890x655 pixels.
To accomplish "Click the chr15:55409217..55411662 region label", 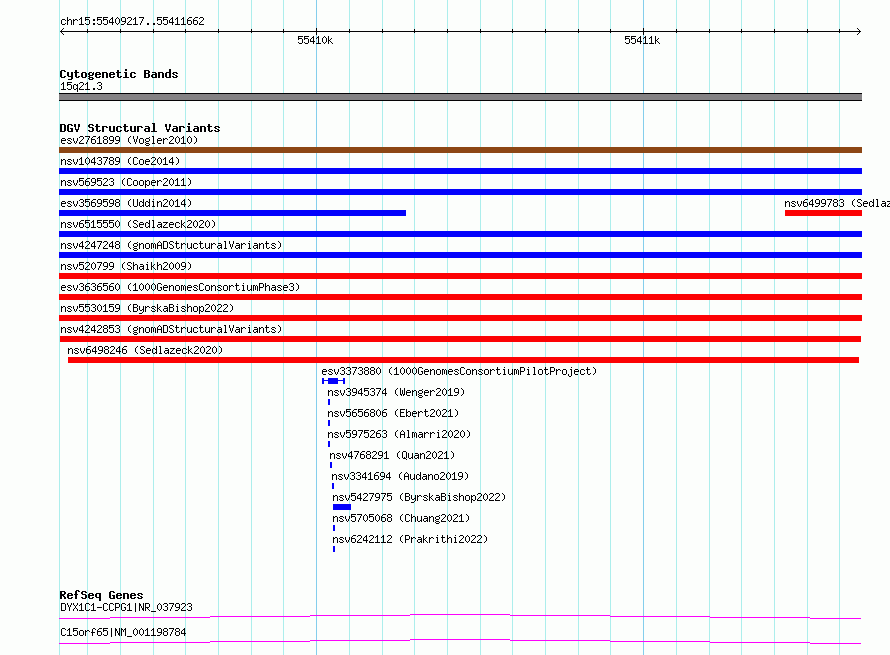I will [x=132, y=21].
